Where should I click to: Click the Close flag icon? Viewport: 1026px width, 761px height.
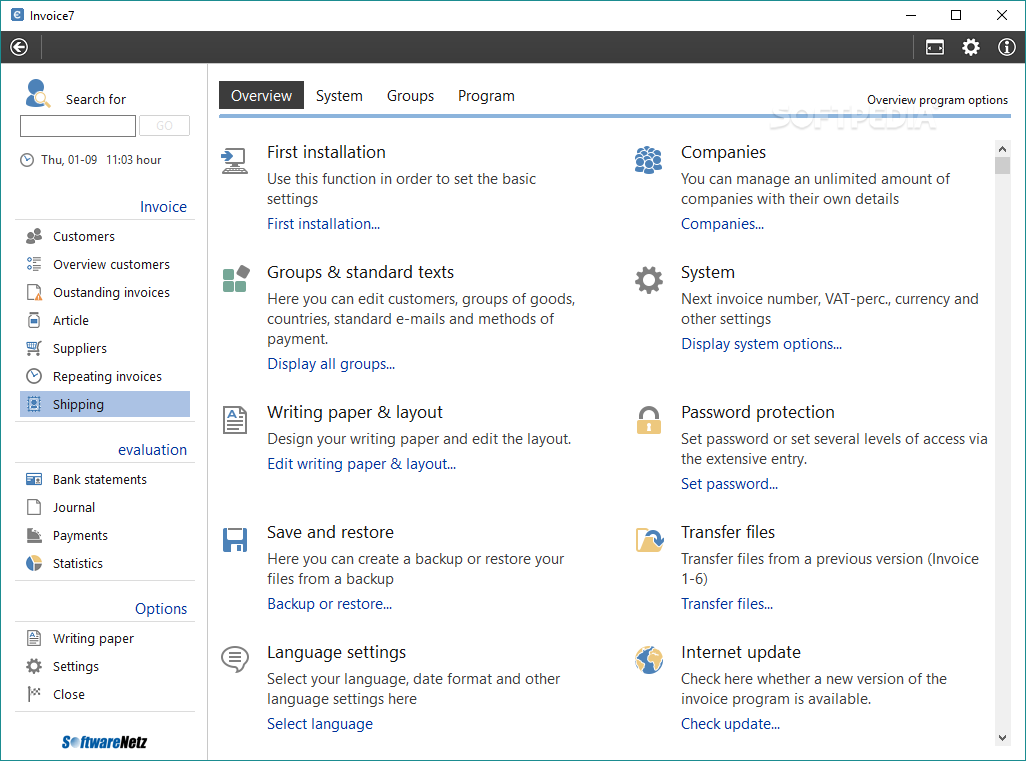click(x=34, y=694)
